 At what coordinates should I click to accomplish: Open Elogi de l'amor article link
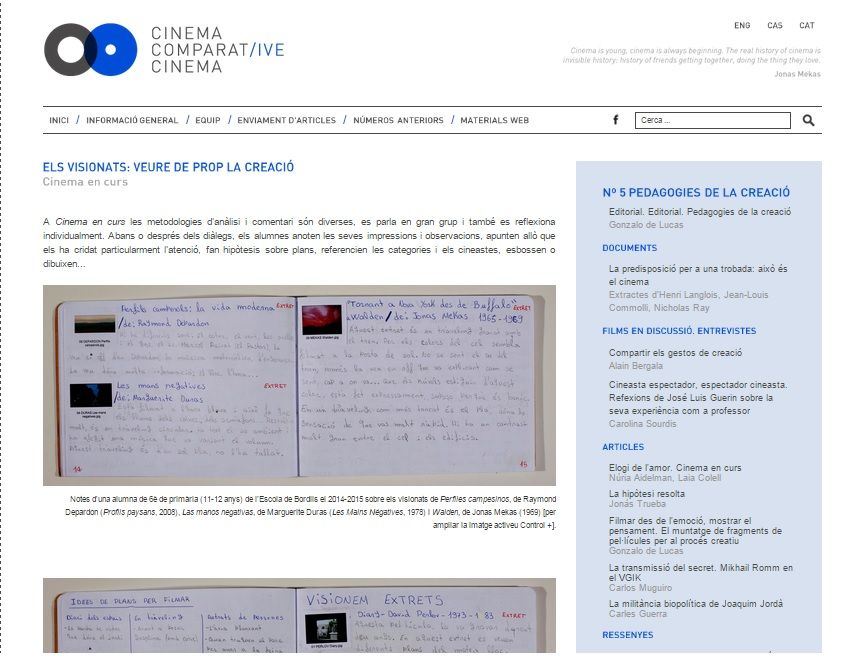pyautogui.click(x=675, y=467)
